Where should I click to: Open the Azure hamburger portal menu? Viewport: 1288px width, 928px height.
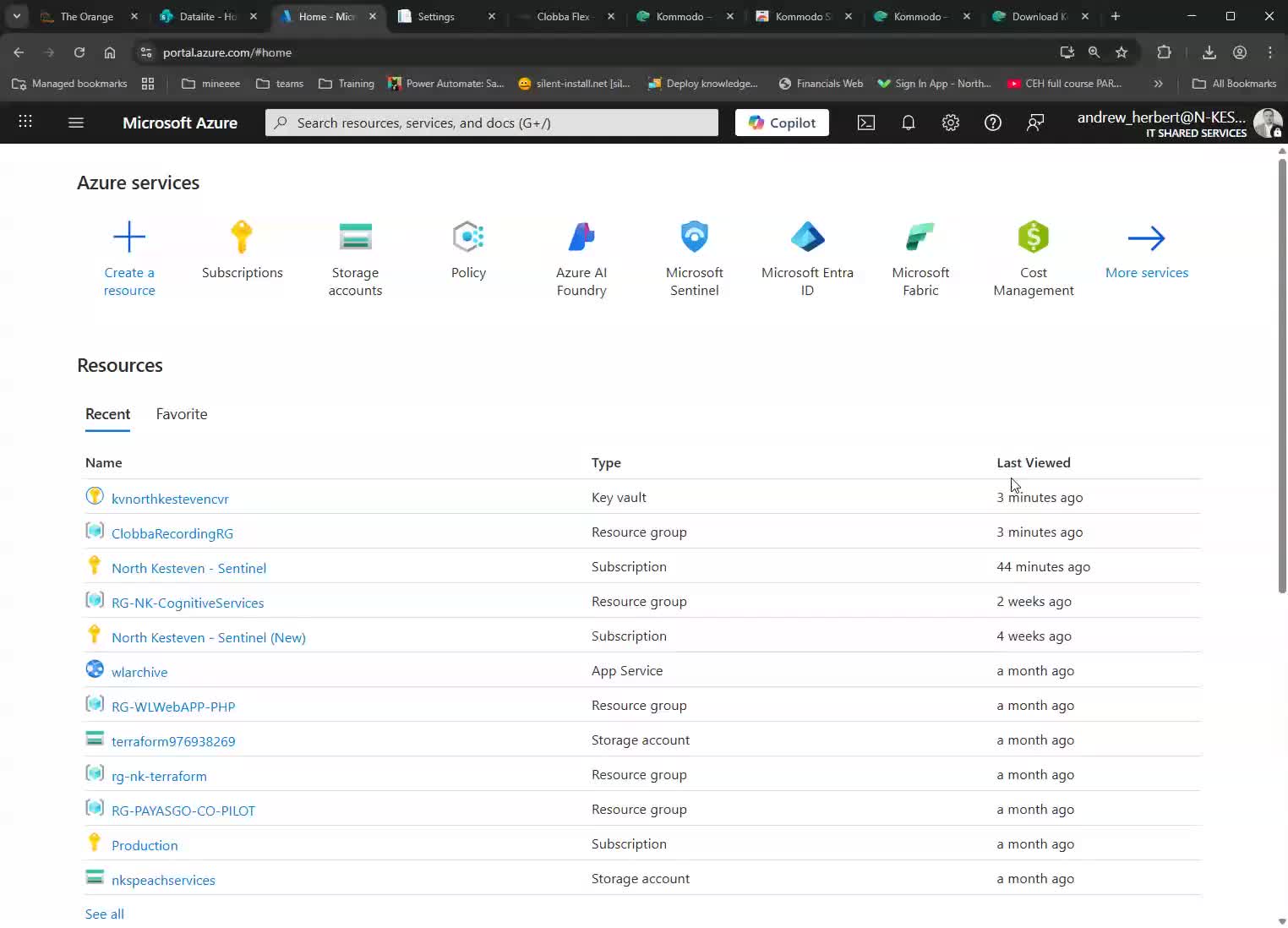[x=76, y=123]
